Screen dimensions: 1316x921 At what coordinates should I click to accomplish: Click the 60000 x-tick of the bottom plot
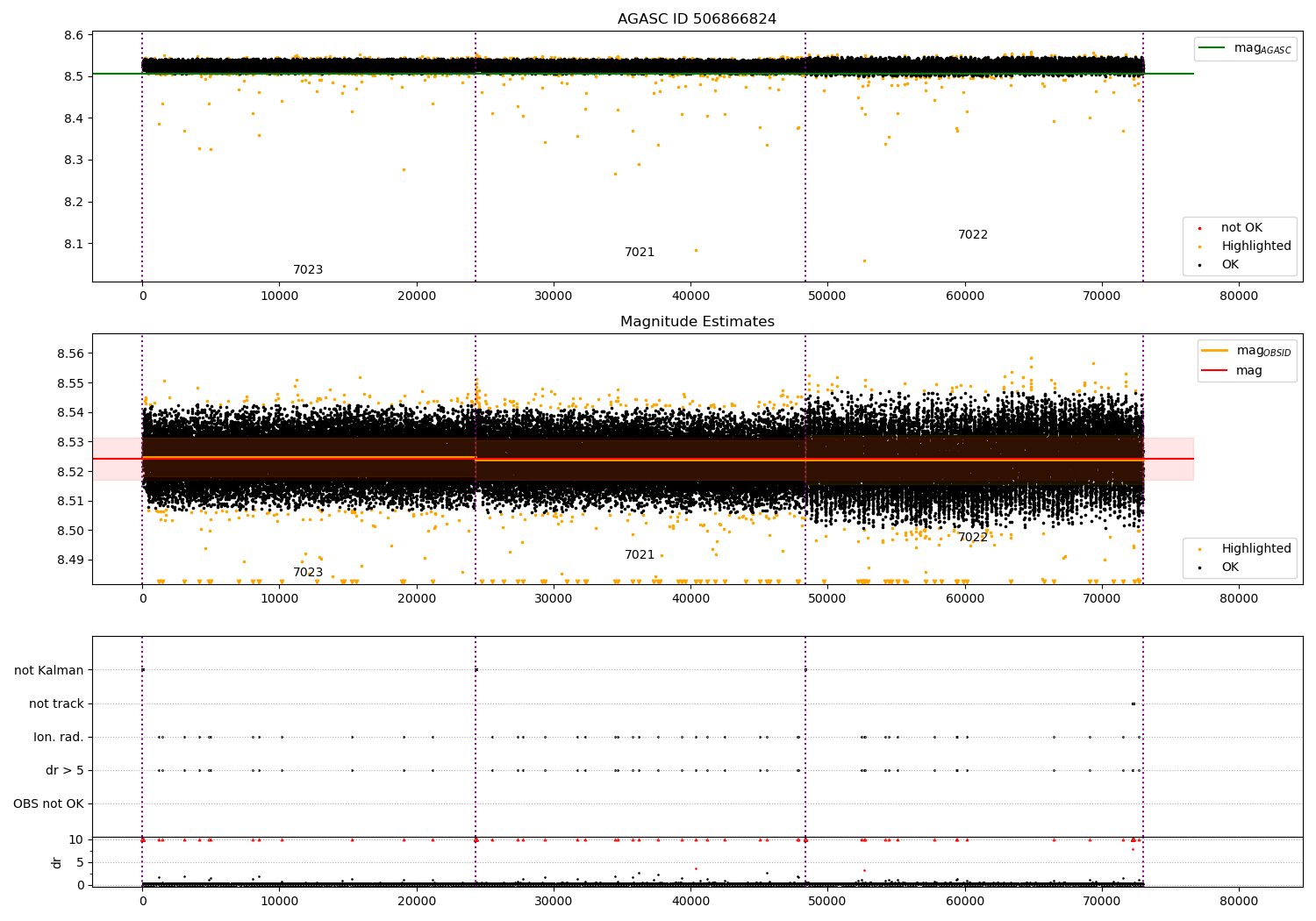coord(965,900)
